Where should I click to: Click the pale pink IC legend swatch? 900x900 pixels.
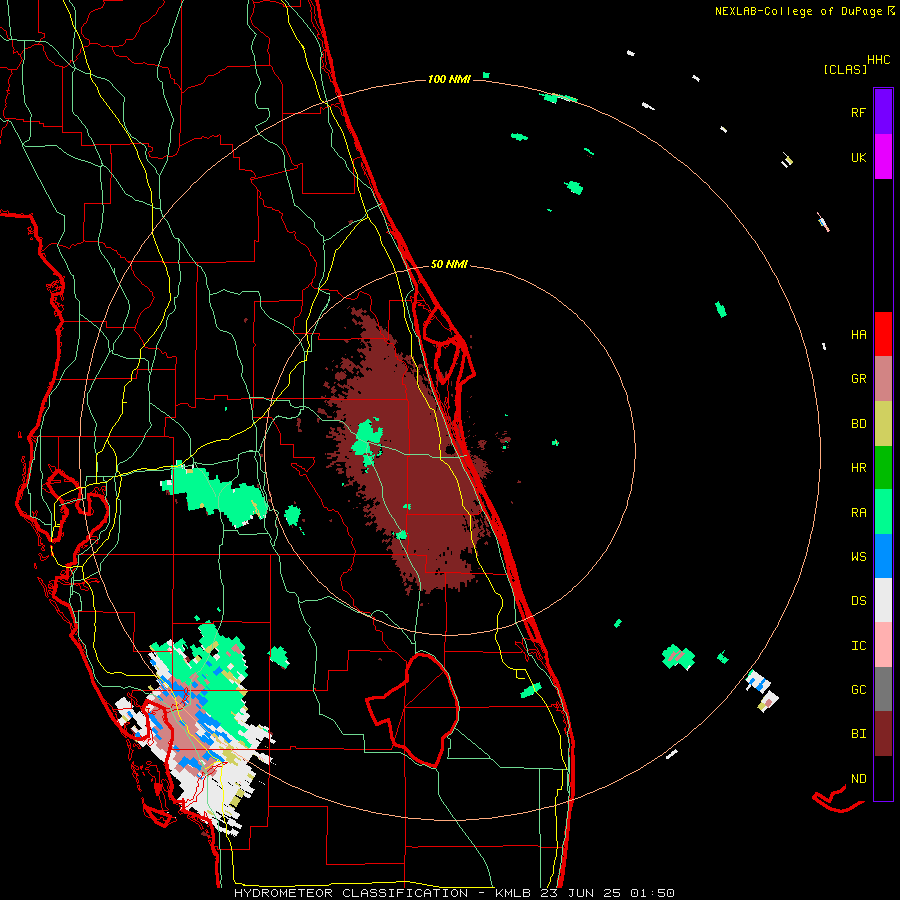tap(883, 645)
